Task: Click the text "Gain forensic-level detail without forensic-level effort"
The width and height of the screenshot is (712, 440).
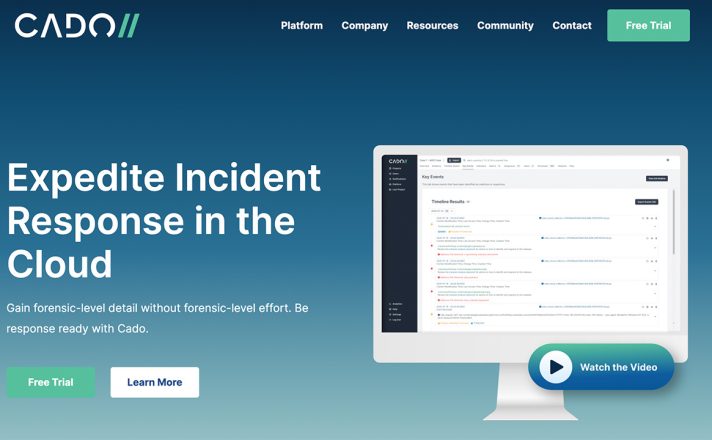Action: pyautogui.click(x=148, y=308)
